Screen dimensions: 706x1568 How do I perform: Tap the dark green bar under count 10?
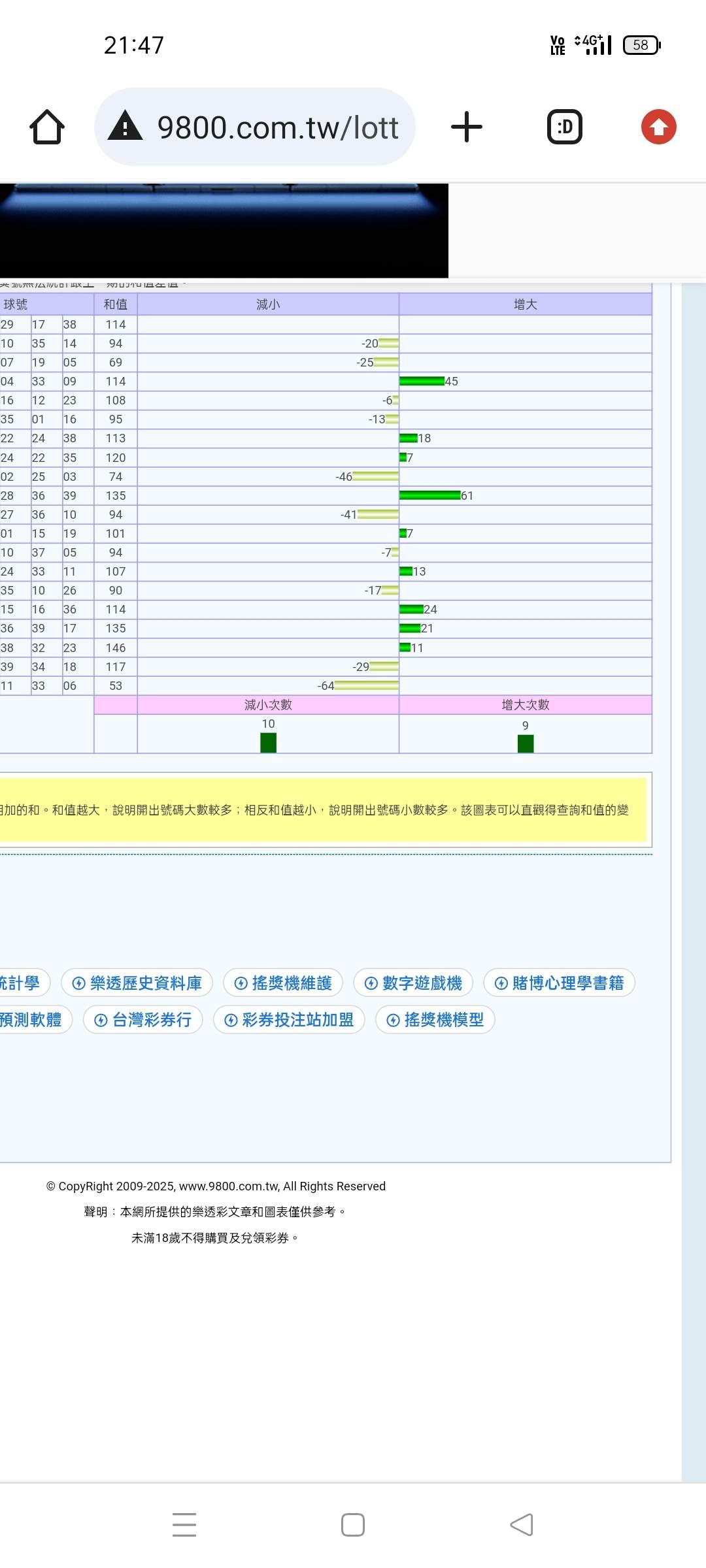tap(268, 743)
